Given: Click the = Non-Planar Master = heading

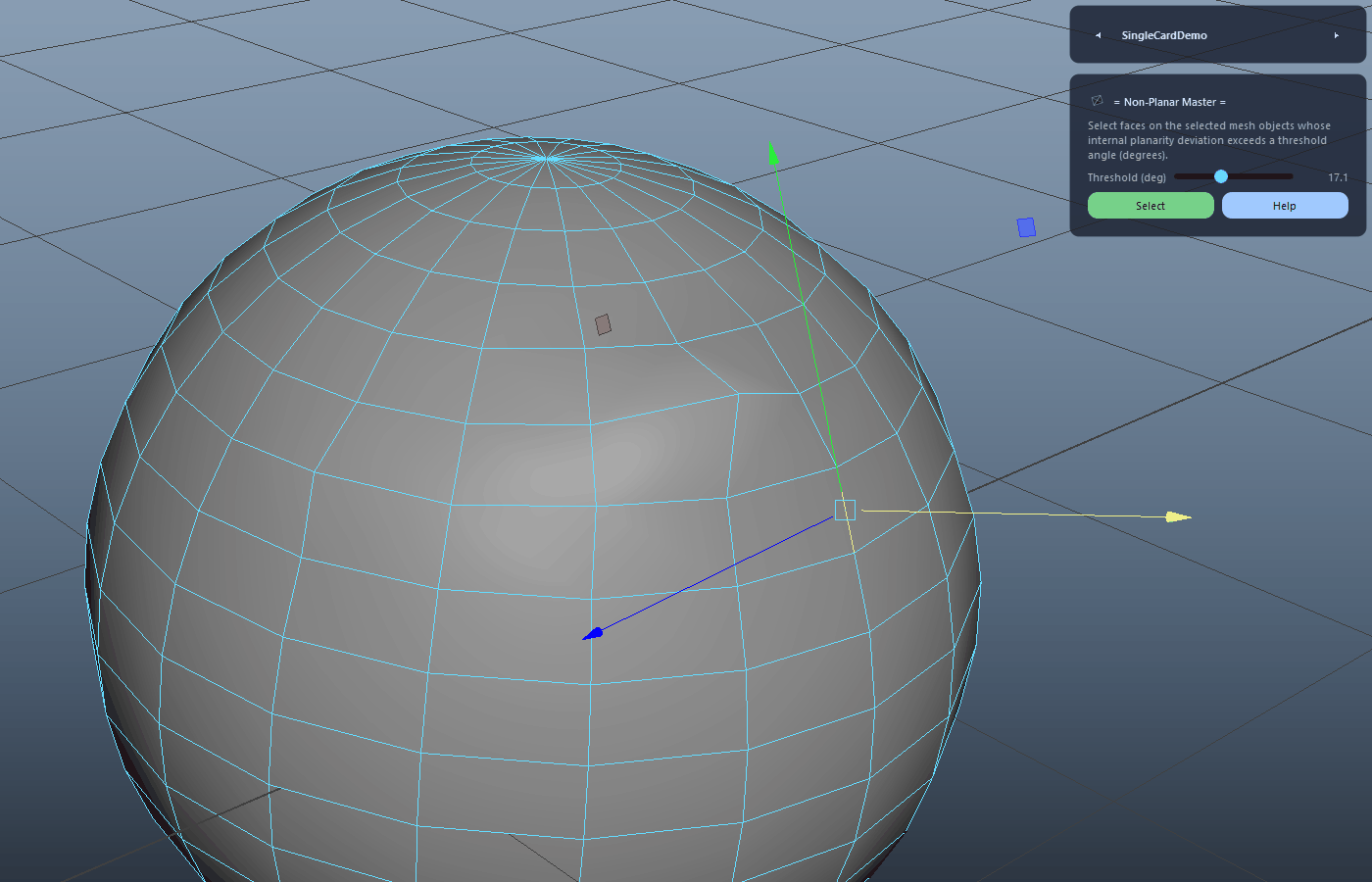Looking at the screenshot, I should [x=1170, y=102].
